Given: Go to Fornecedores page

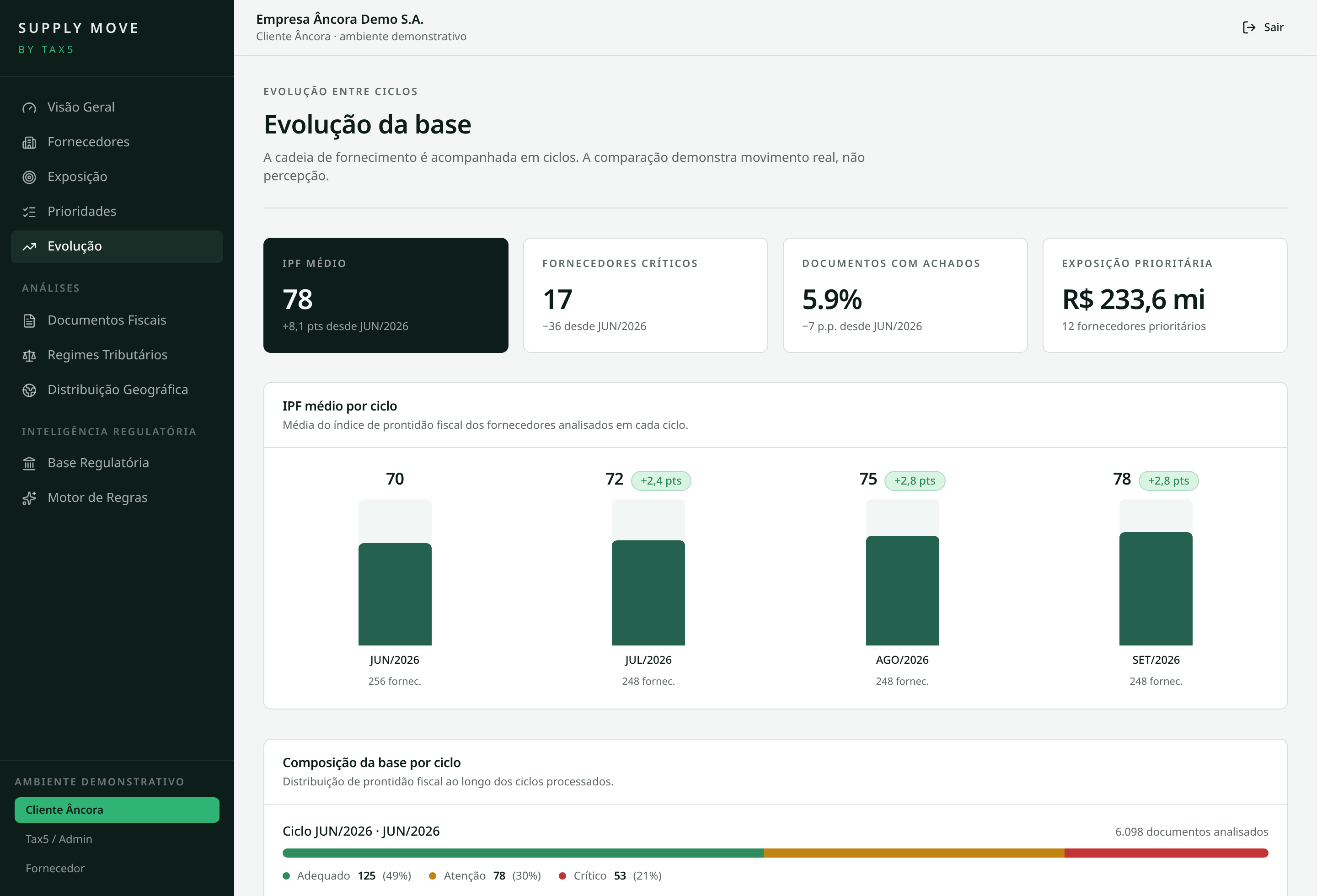Looking at the screenshot, I should [117, 142].
